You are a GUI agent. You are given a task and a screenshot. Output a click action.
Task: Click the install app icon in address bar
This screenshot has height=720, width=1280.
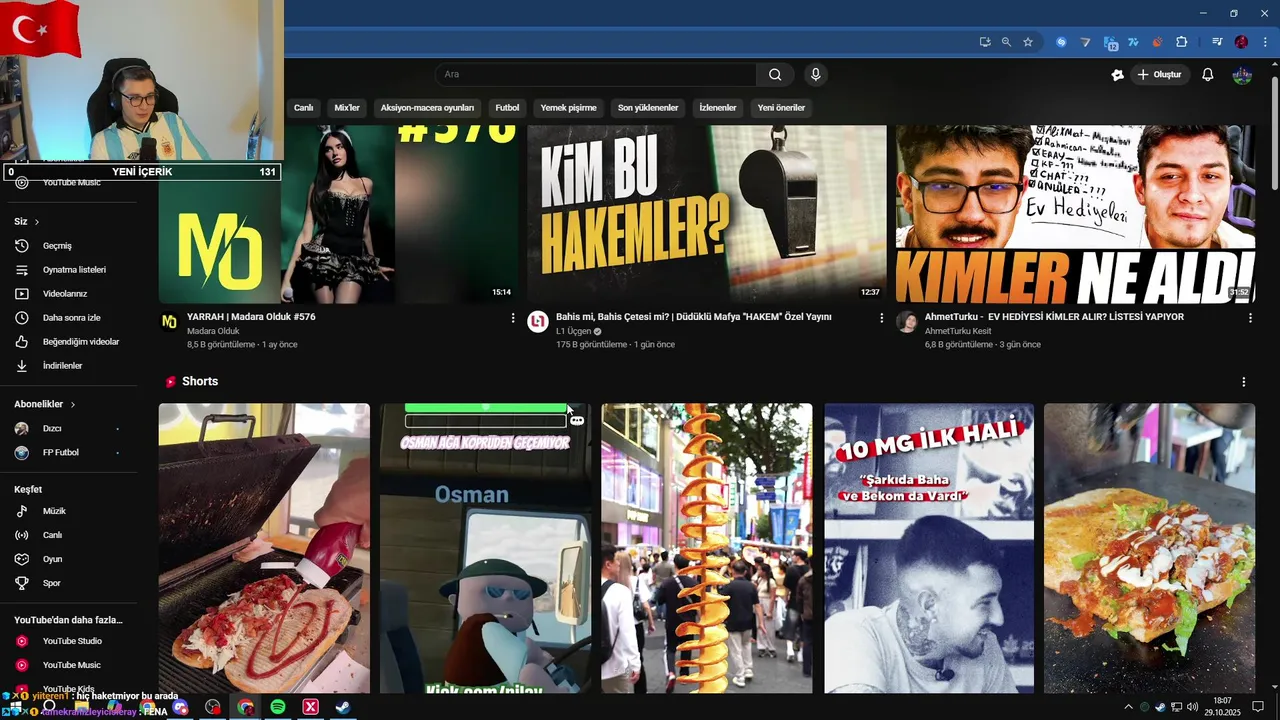click(985, 42)
